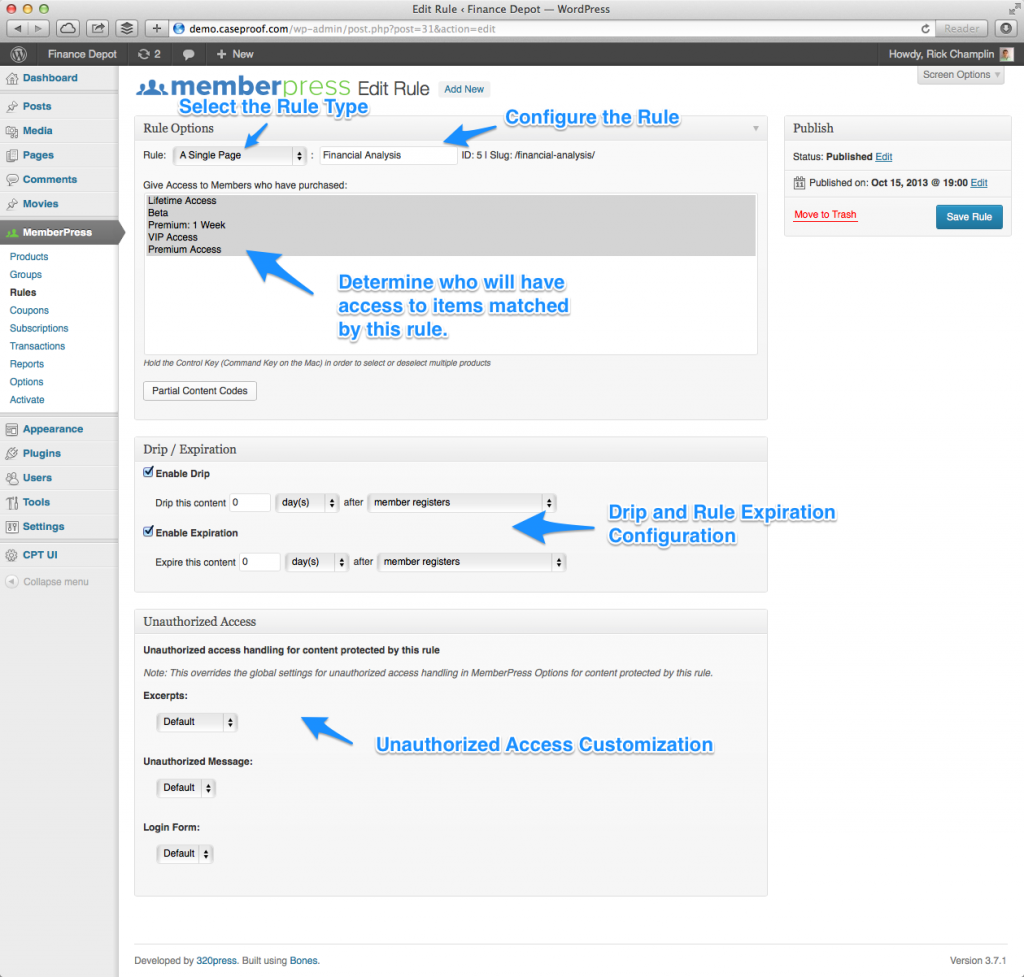The height and width of the screenshot is (977, 1024).
Task: Click the Users icon in sidebar
Action: tap(12, 478)
